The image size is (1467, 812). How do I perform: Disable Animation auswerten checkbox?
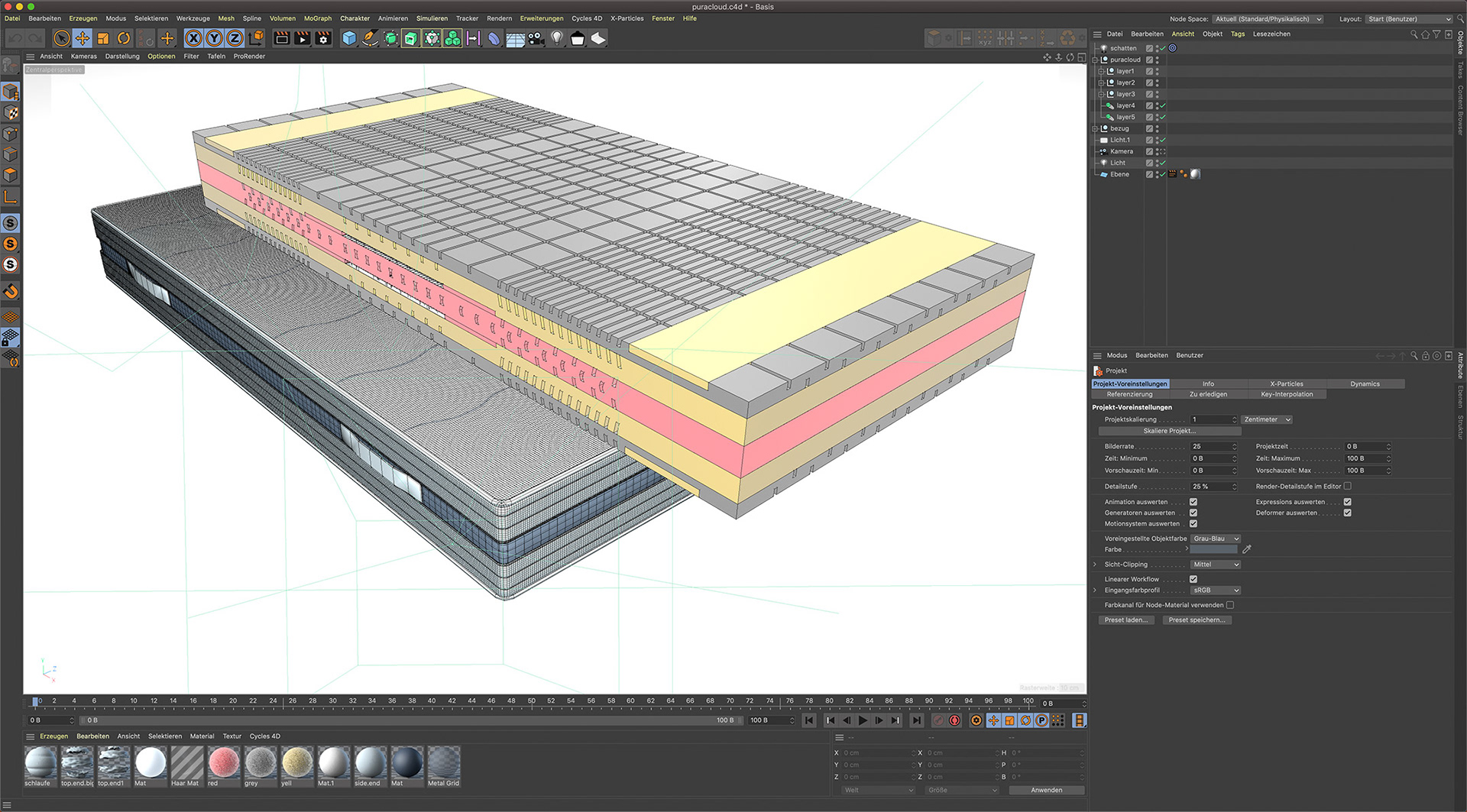[x=1193, y=502]
